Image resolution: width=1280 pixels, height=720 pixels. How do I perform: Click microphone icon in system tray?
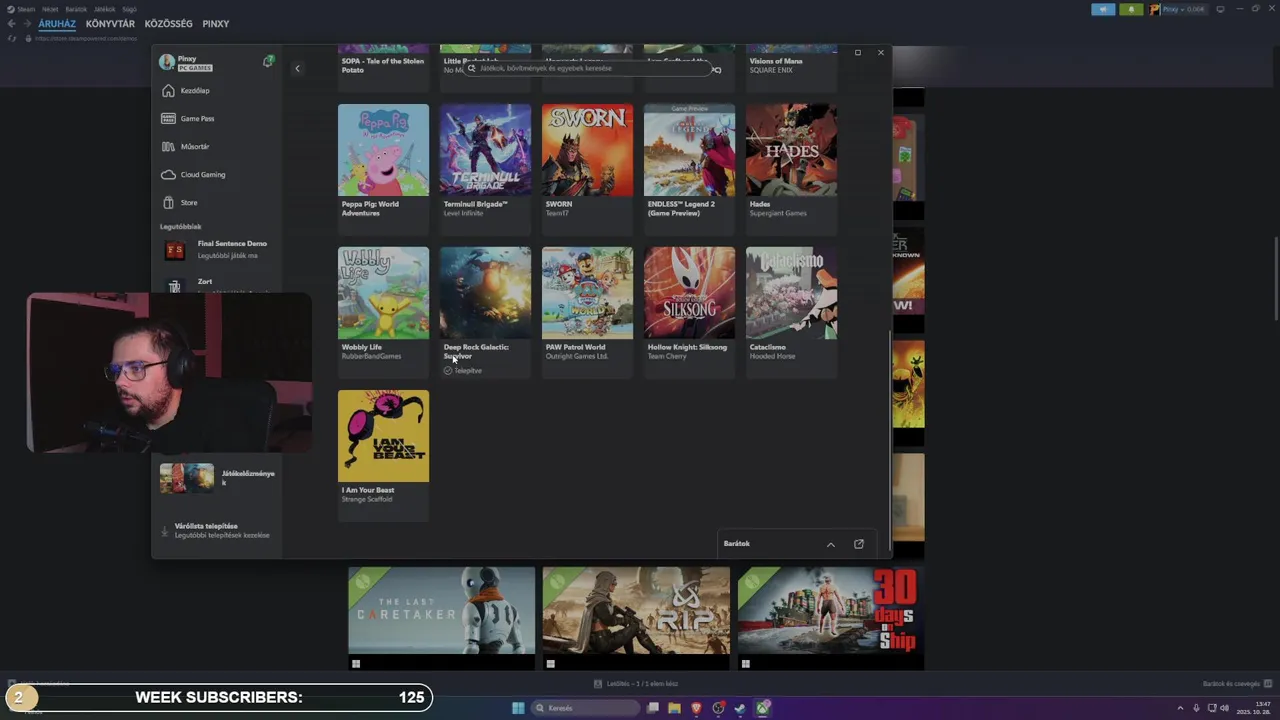coord(1196,708)
